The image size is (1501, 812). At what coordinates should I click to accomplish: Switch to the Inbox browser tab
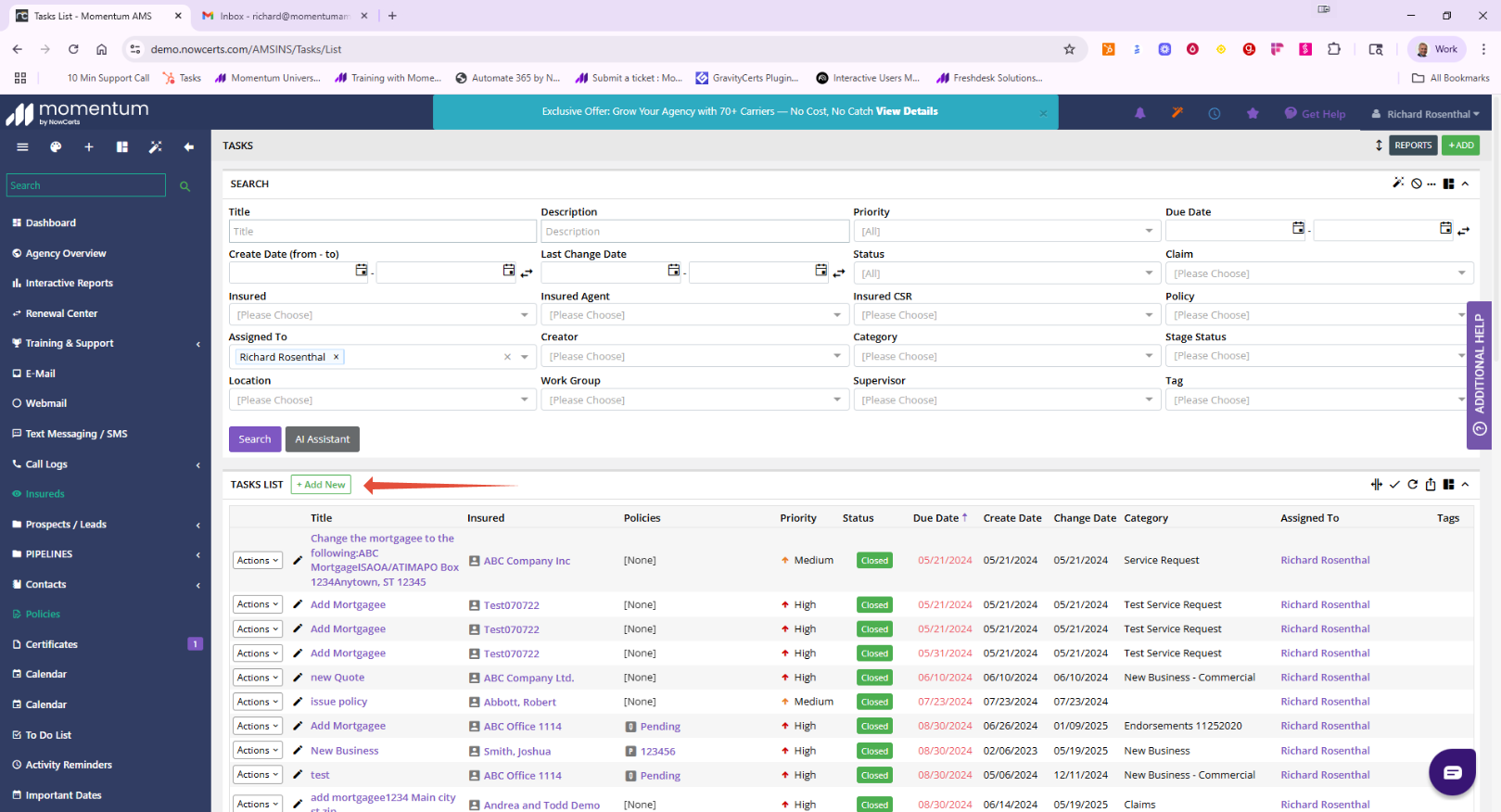tap(284, 16)
